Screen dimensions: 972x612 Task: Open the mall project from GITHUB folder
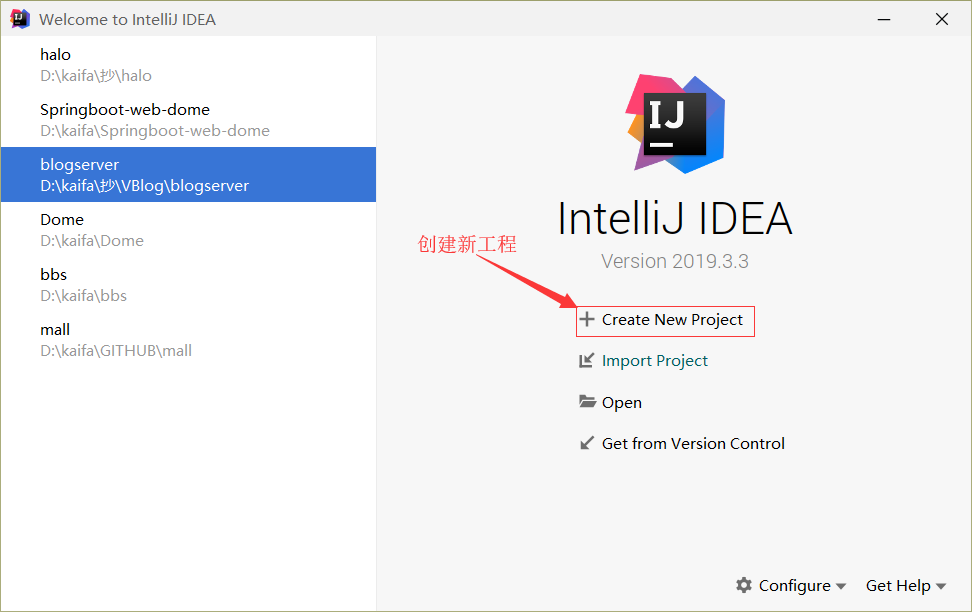(188, 339)
